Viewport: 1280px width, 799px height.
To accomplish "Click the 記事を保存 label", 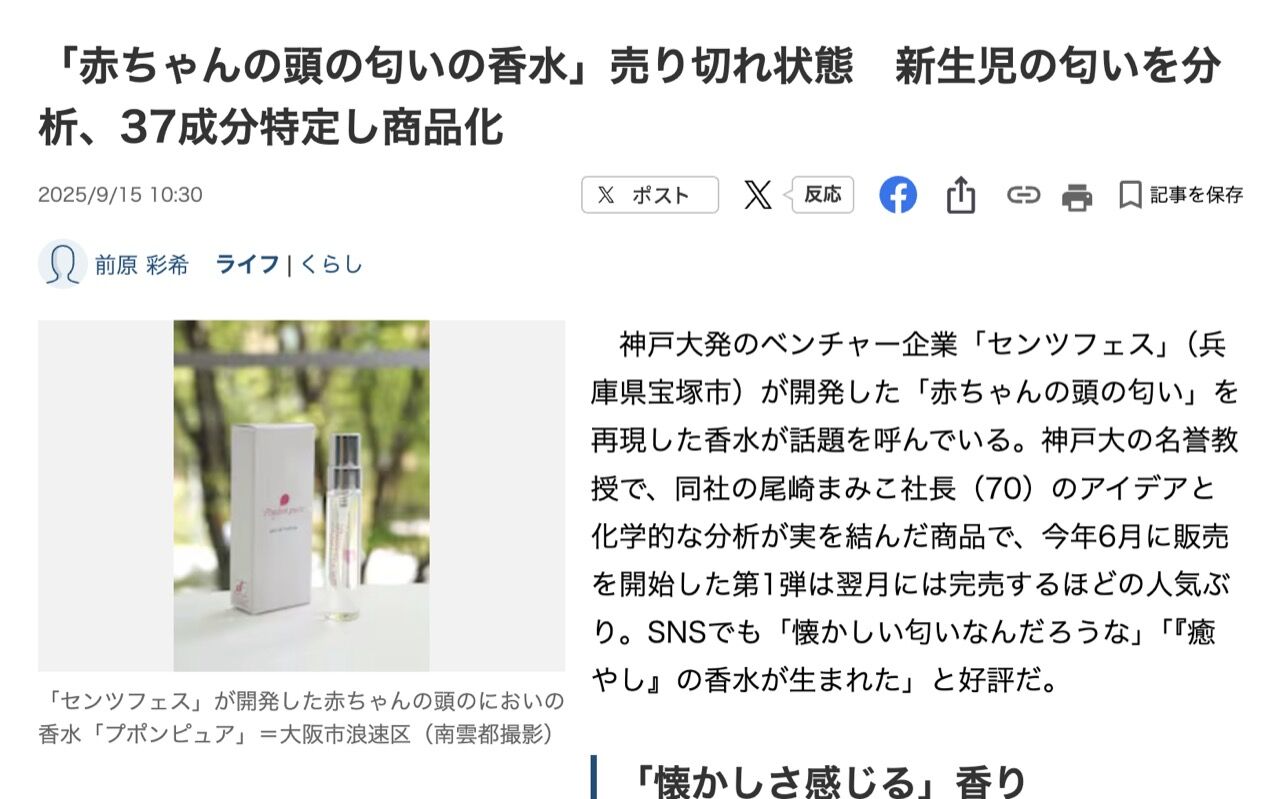I will click(x=1196, y=195).
